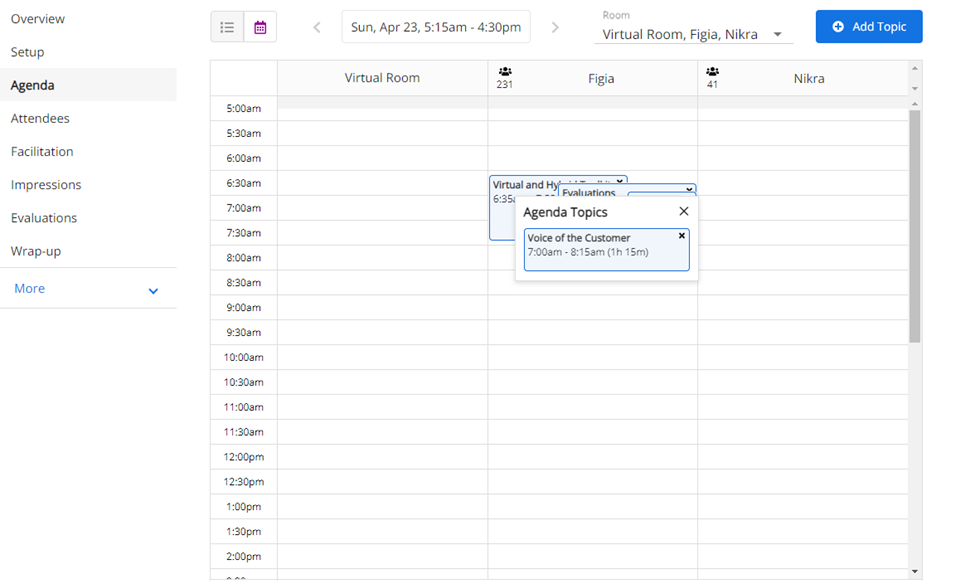Open the Wrap-up page
The image size is (975, 584).
tap(36, 251)
